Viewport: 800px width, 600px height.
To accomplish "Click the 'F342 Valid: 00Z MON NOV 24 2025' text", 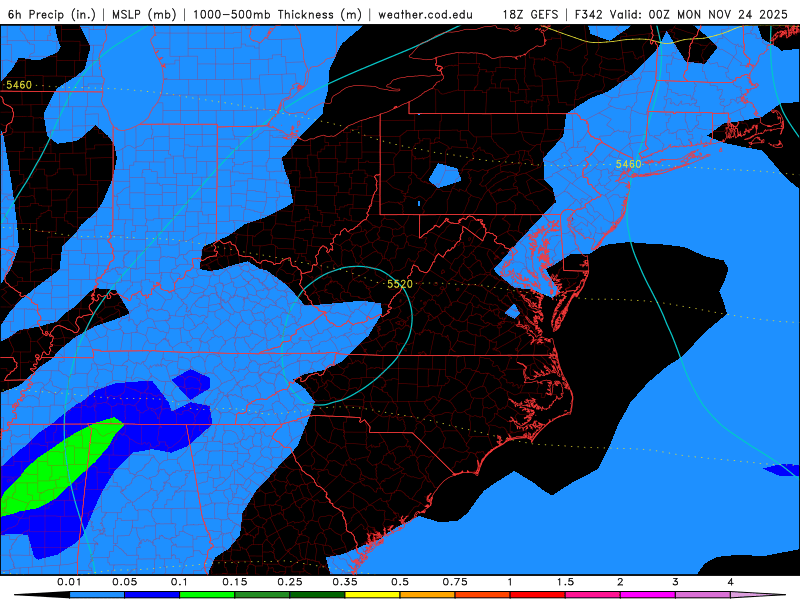I will point(681,14).
